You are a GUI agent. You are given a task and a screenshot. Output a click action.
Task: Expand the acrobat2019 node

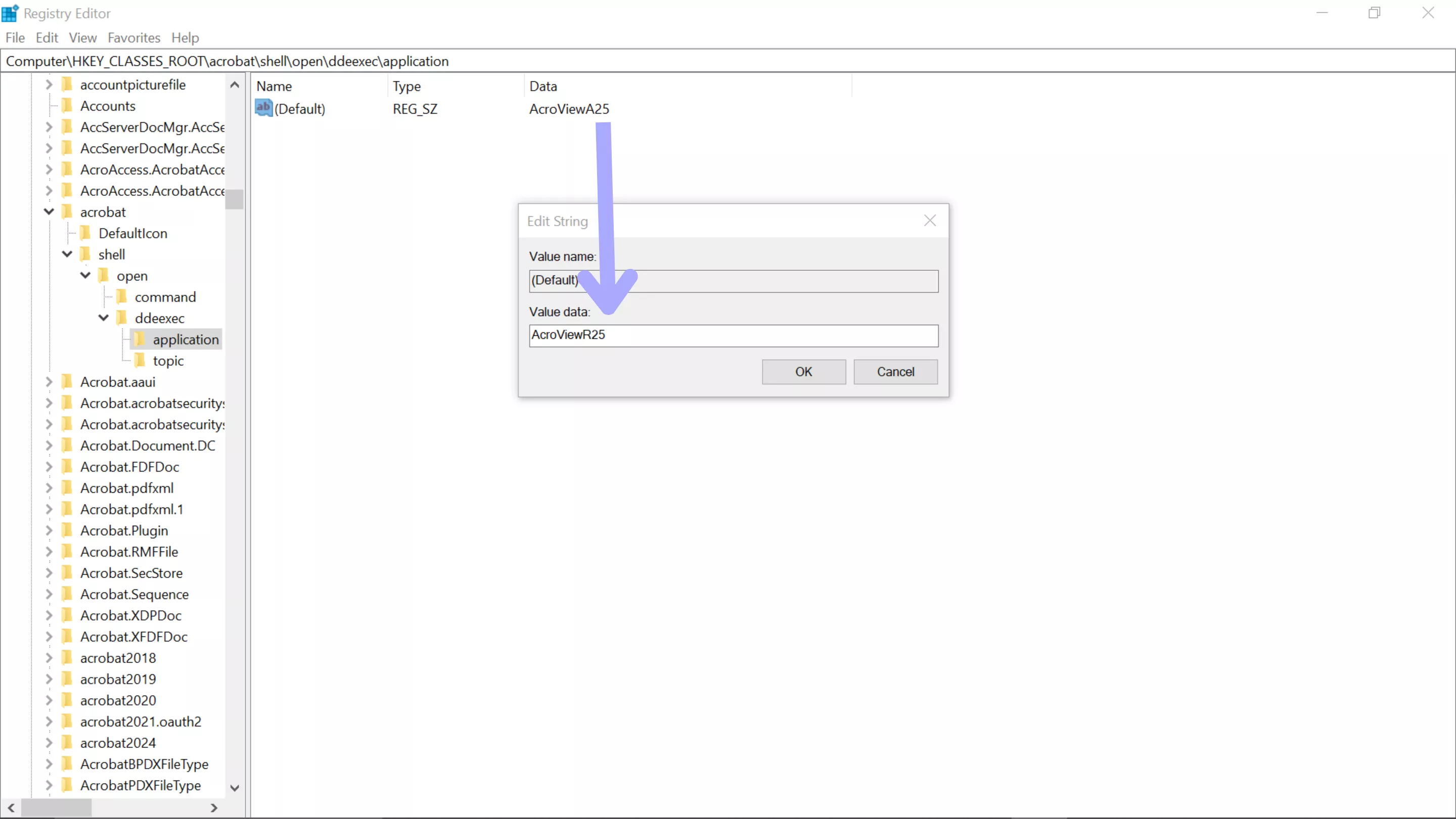49,679
